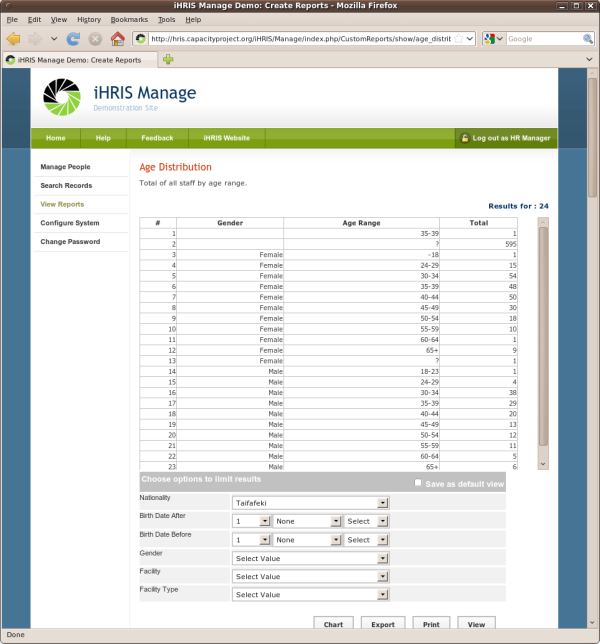Click the results table vertical scrollbar
Viewport: 600px width, 644px height.
pyautogui.click(x=543, y=340)
